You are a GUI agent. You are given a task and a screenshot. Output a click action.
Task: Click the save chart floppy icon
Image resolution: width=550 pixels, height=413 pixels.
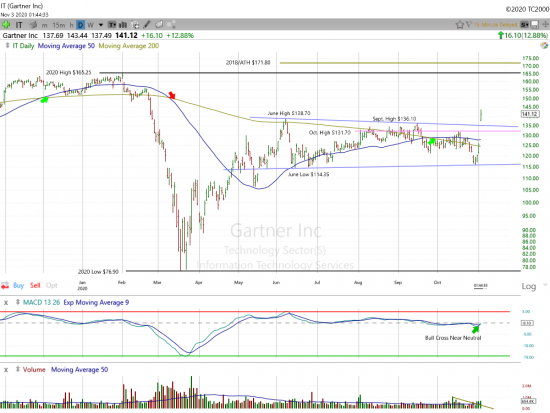[x=535, y=25]
